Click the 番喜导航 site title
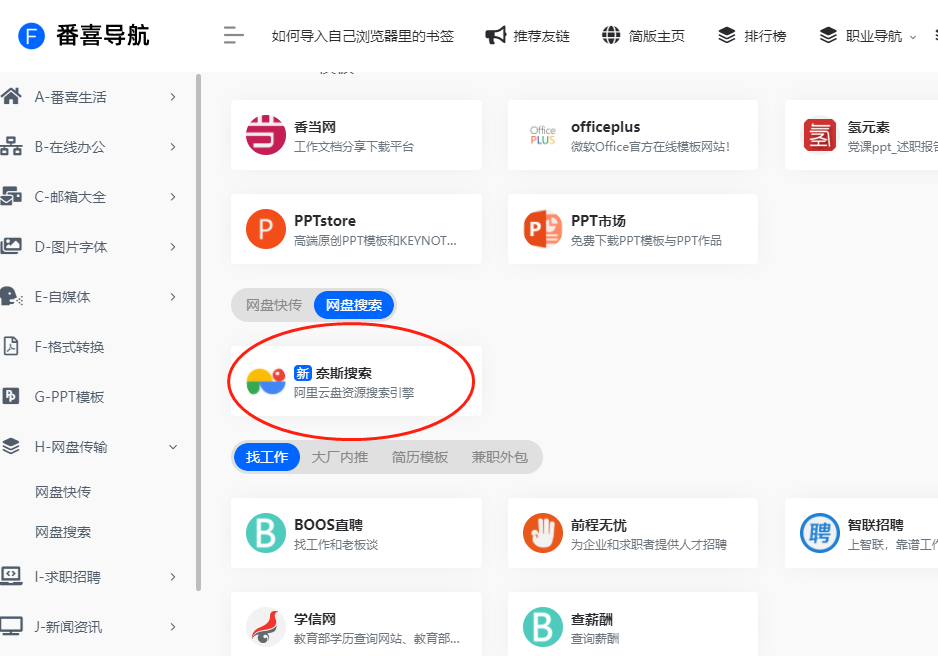 103,36
